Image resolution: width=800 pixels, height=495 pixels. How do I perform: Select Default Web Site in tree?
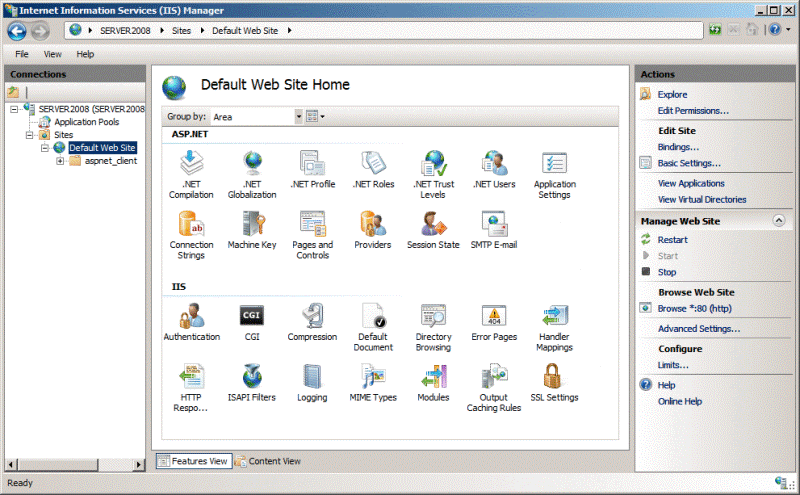point(102,148)
